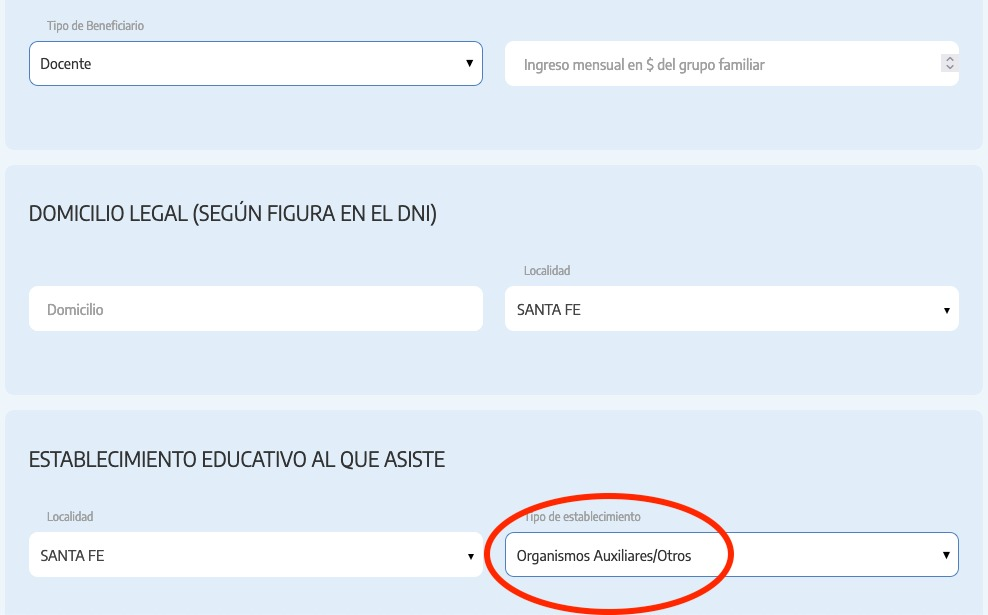988x615 pixels.
Task: Click the arrow on the Docente select
Action: 469,63
